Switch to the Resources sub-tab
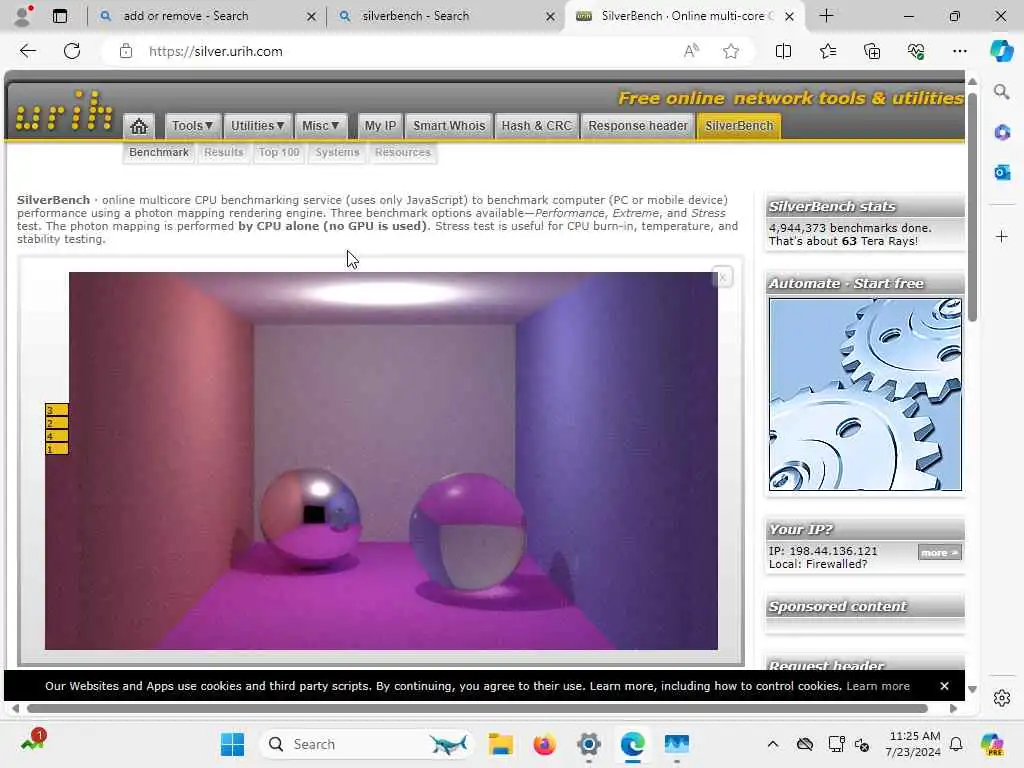 pyautogui.click(x=403, y=152)
